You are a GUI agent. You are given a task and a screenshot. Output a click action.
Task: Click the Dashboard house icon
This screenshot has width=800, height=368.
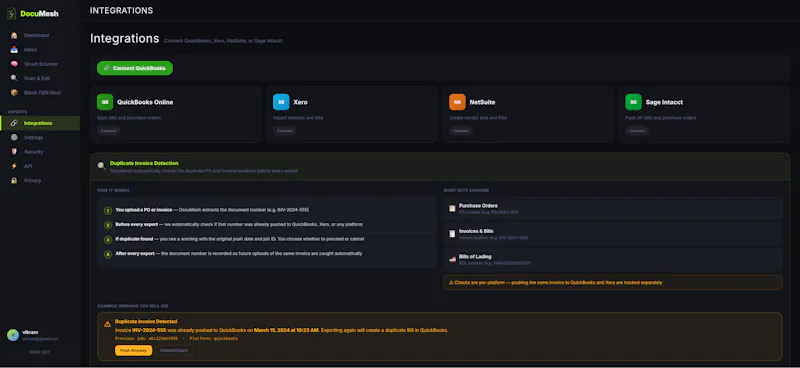coord(14,35)
